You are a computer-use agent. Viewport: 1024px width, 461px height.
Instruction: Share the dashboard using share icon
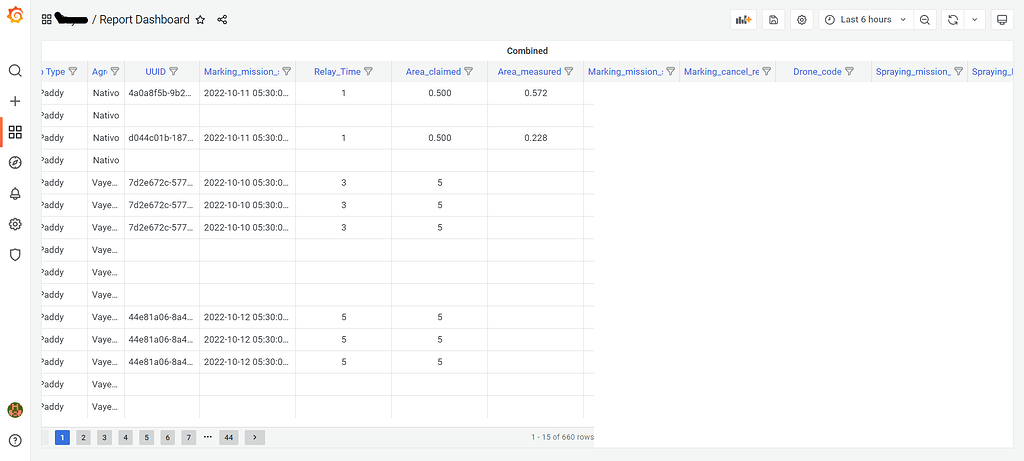click(222, 20)
